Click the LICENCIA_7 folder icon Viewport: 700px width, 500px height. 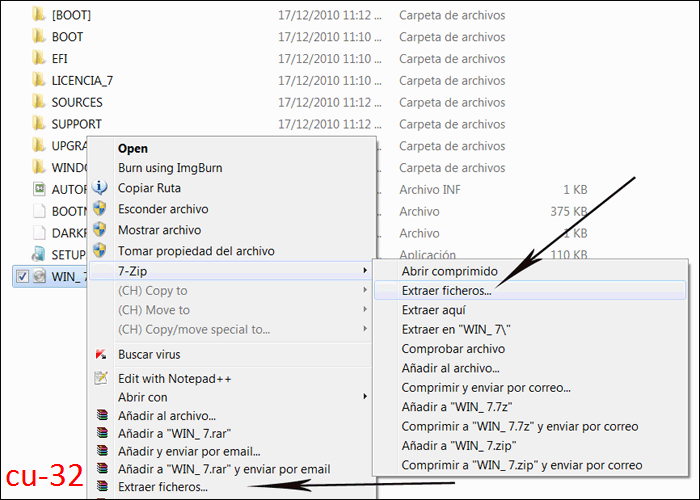coord(39,80)
